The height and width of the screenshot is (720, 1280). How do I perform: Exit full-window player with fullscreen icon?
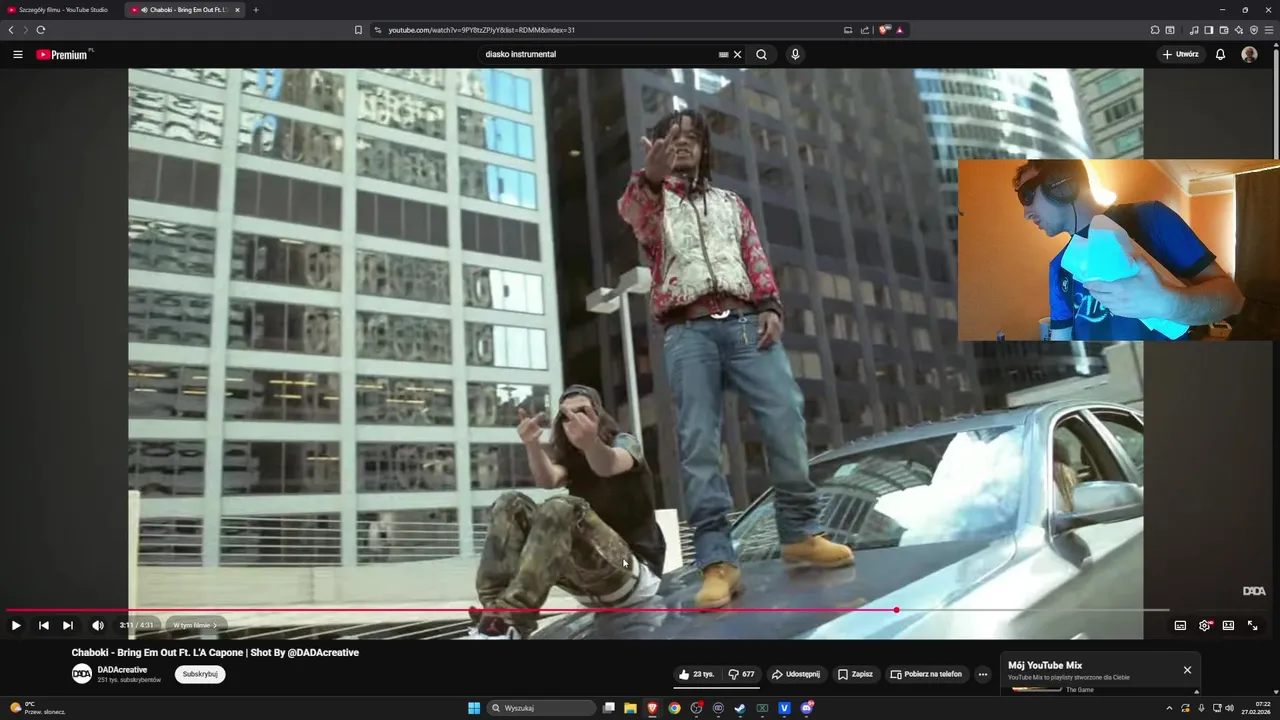[1252, 625]
